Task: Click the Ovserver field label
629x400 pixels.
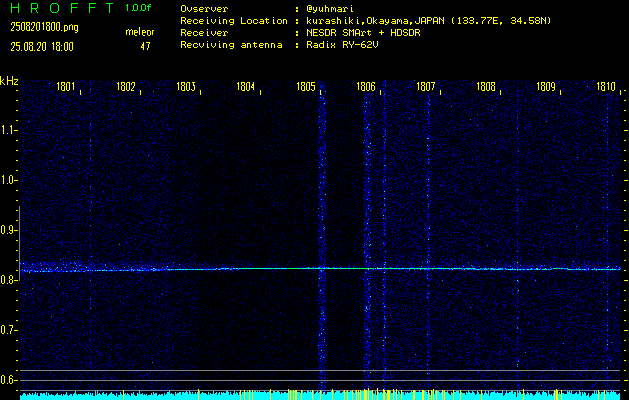Action: click(204, 9)
